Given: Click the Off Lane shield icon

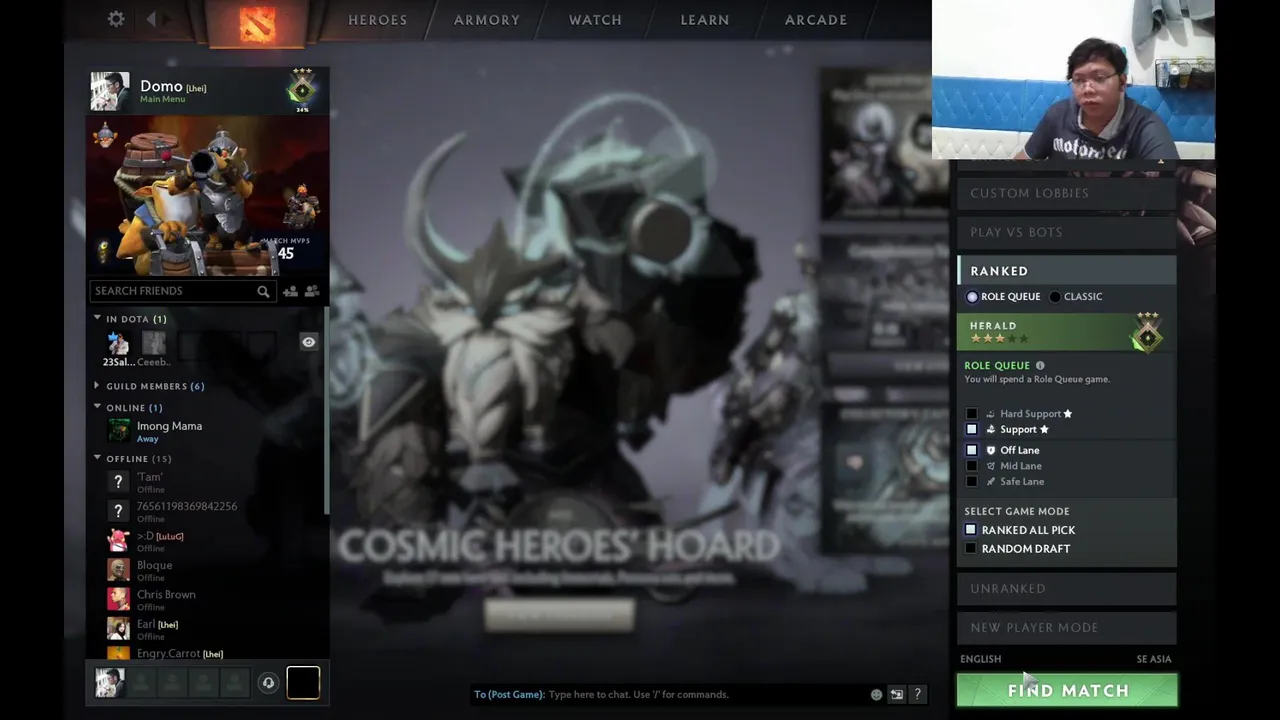Looking at the screenshot, I should coord(991,450).
